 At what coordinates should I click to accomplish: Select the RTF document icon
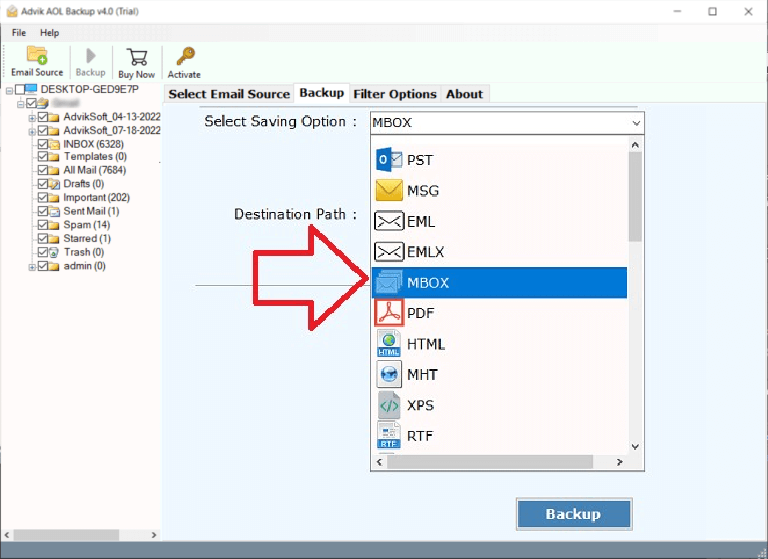(389, 435)
